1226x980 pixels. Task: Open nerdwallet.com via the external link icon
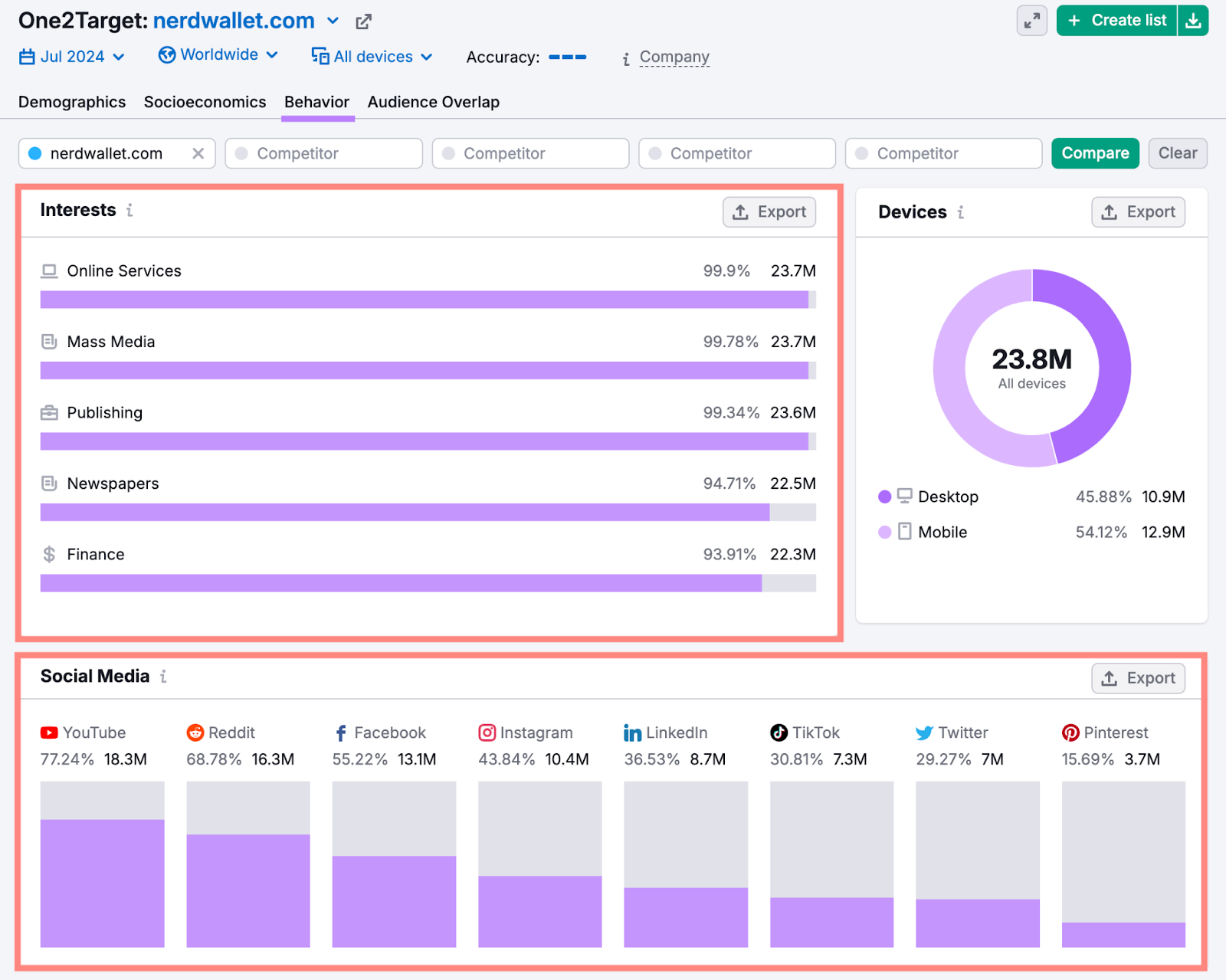(363, 21)
